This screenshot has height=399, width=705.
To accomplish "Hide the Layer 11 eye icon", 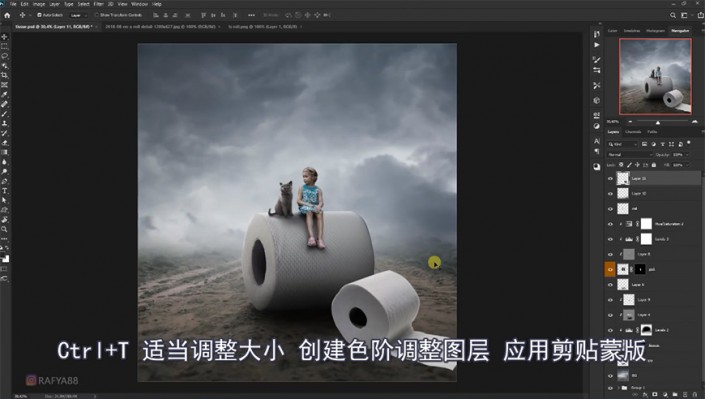I will point(610,179).
